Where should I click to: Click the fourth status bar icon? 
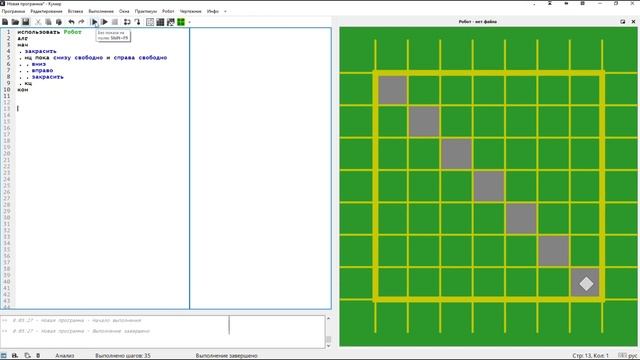[x=38, y=356]
